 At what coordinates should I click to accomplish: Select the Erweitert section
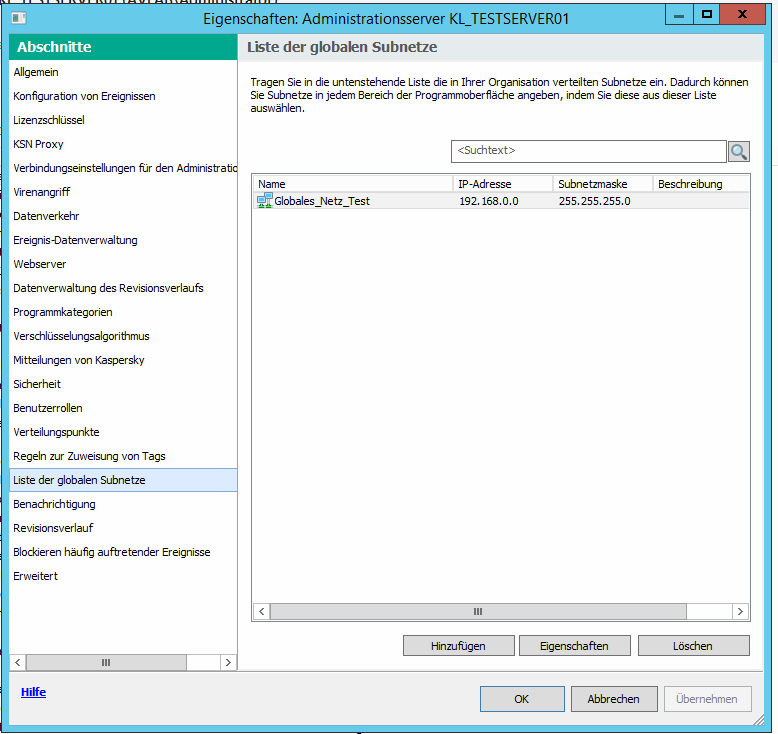[x=35, y=576]
